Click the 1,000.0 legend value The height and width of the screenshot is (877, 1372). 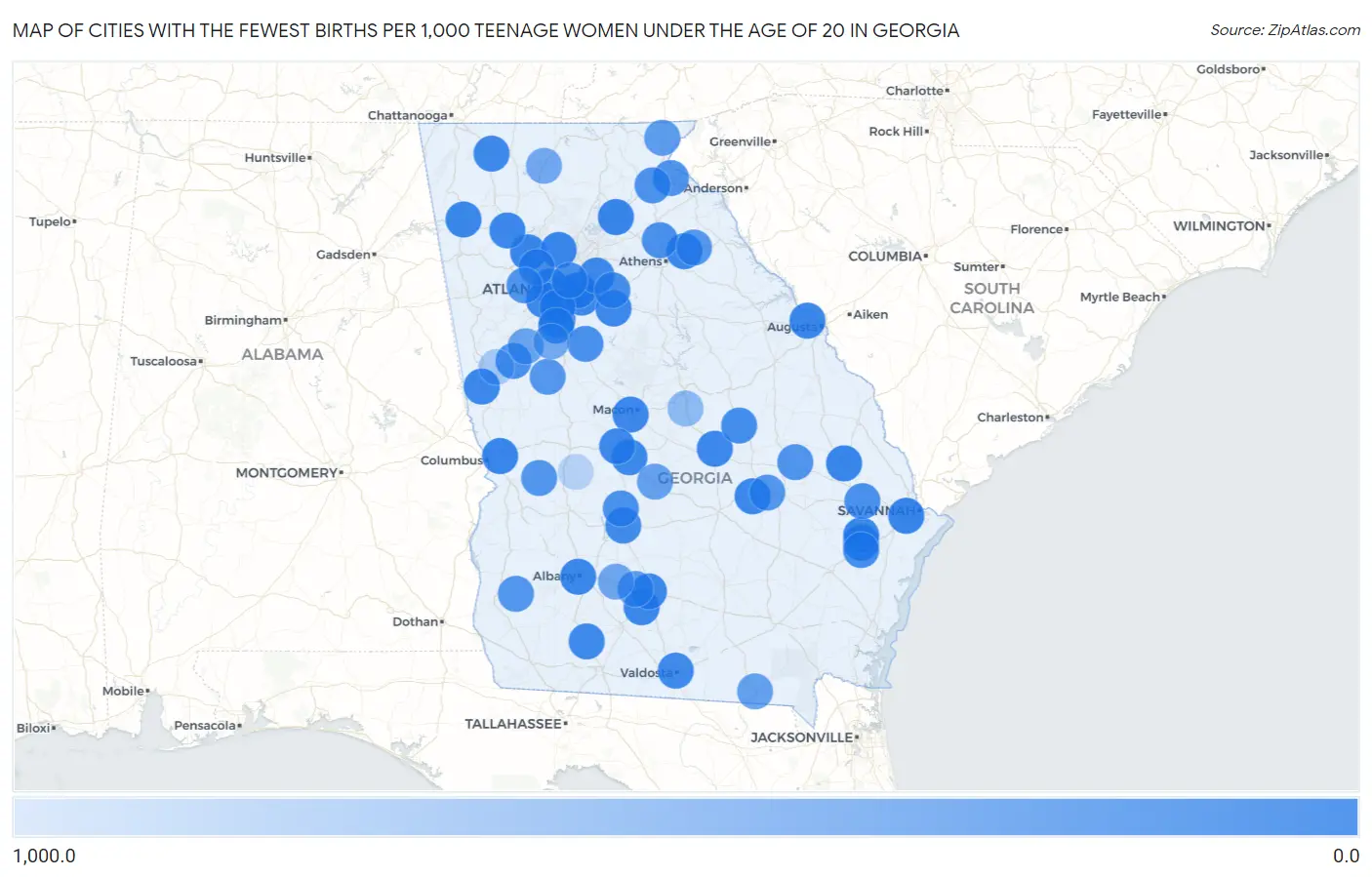coord(44,856)
